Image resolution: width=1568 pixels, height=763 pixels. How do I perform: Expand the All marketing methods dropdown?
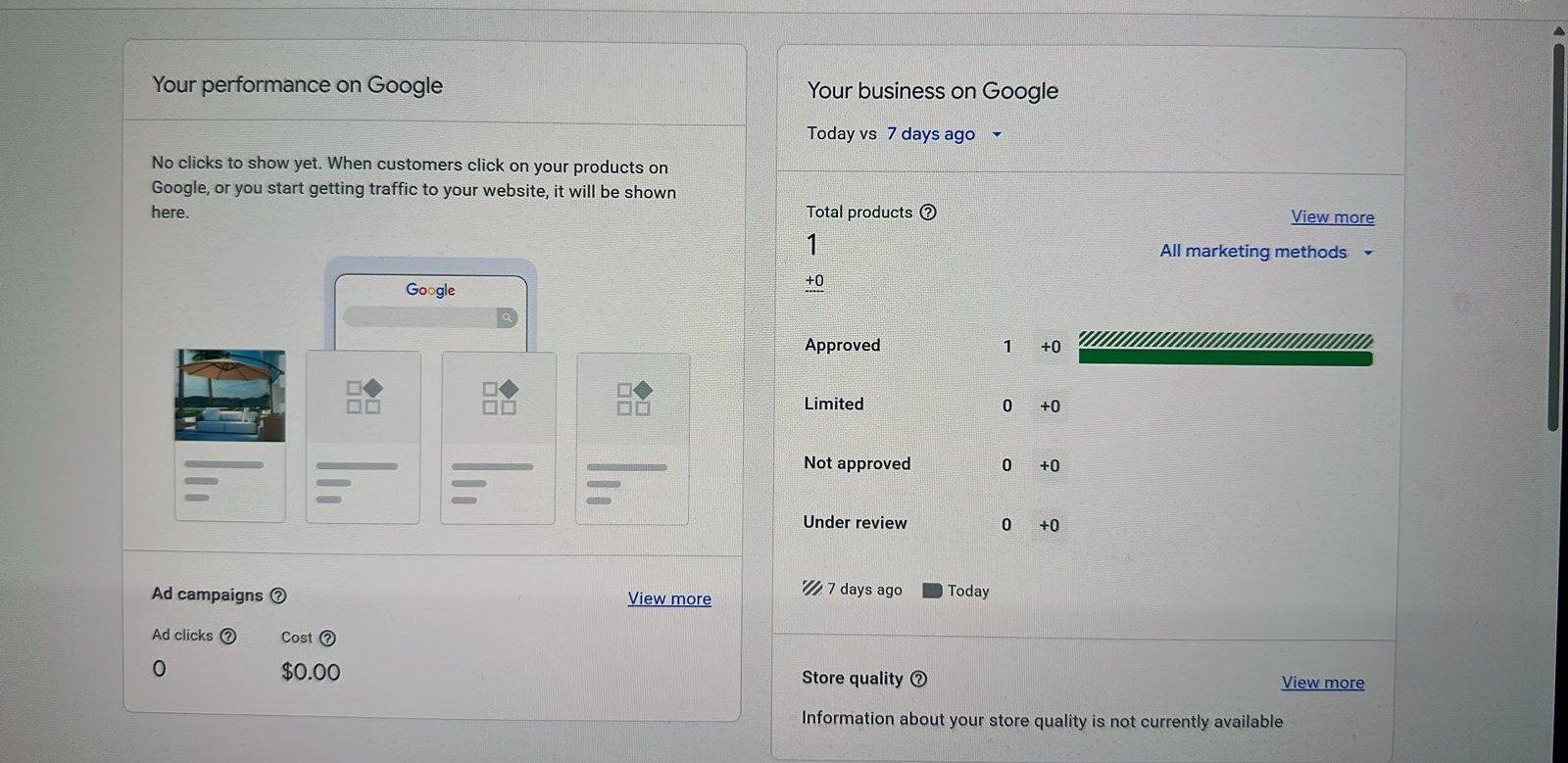click(x=1265, y=252)
